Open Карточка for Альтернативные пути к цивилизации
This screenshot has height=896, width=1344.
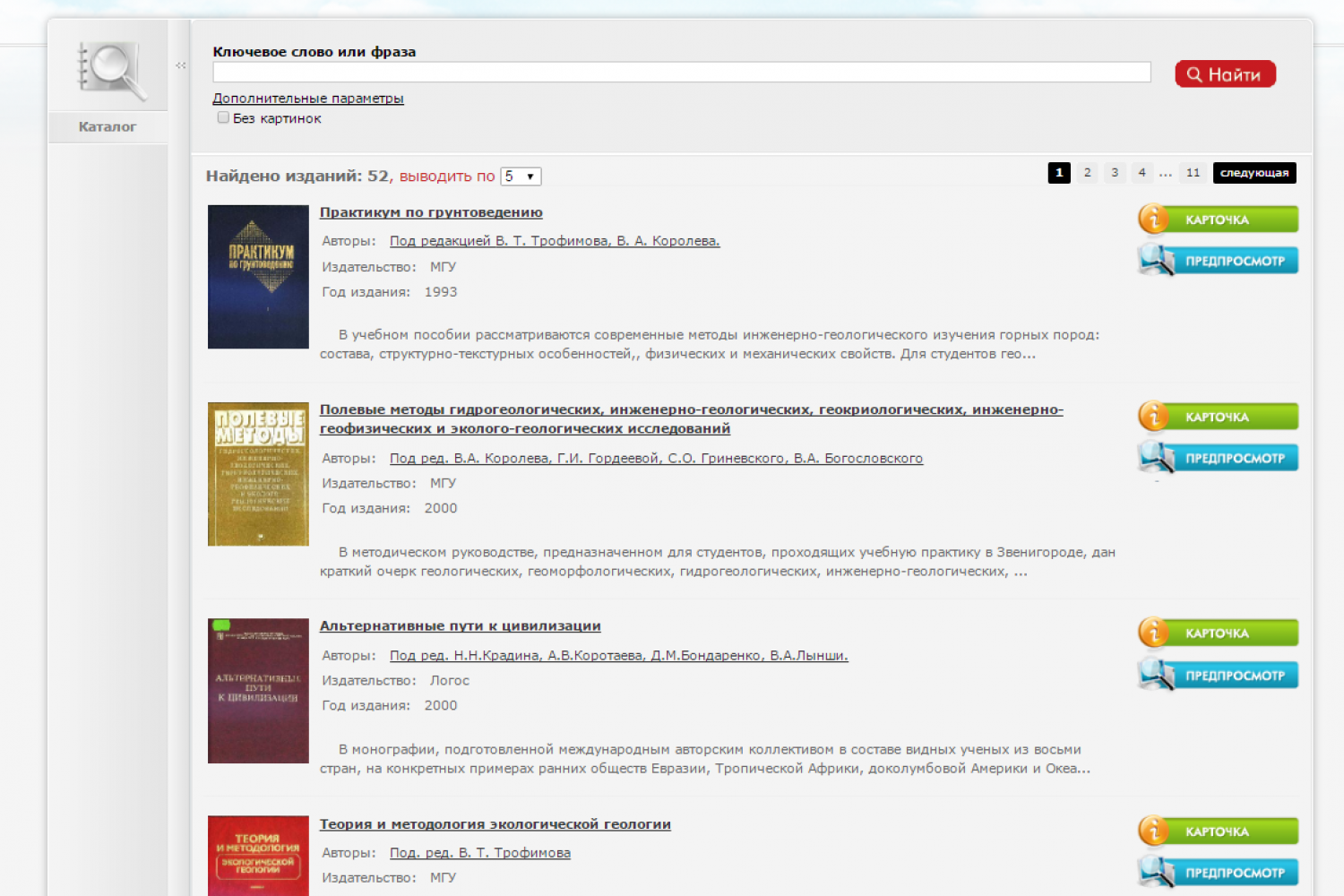coord(1219,633)
